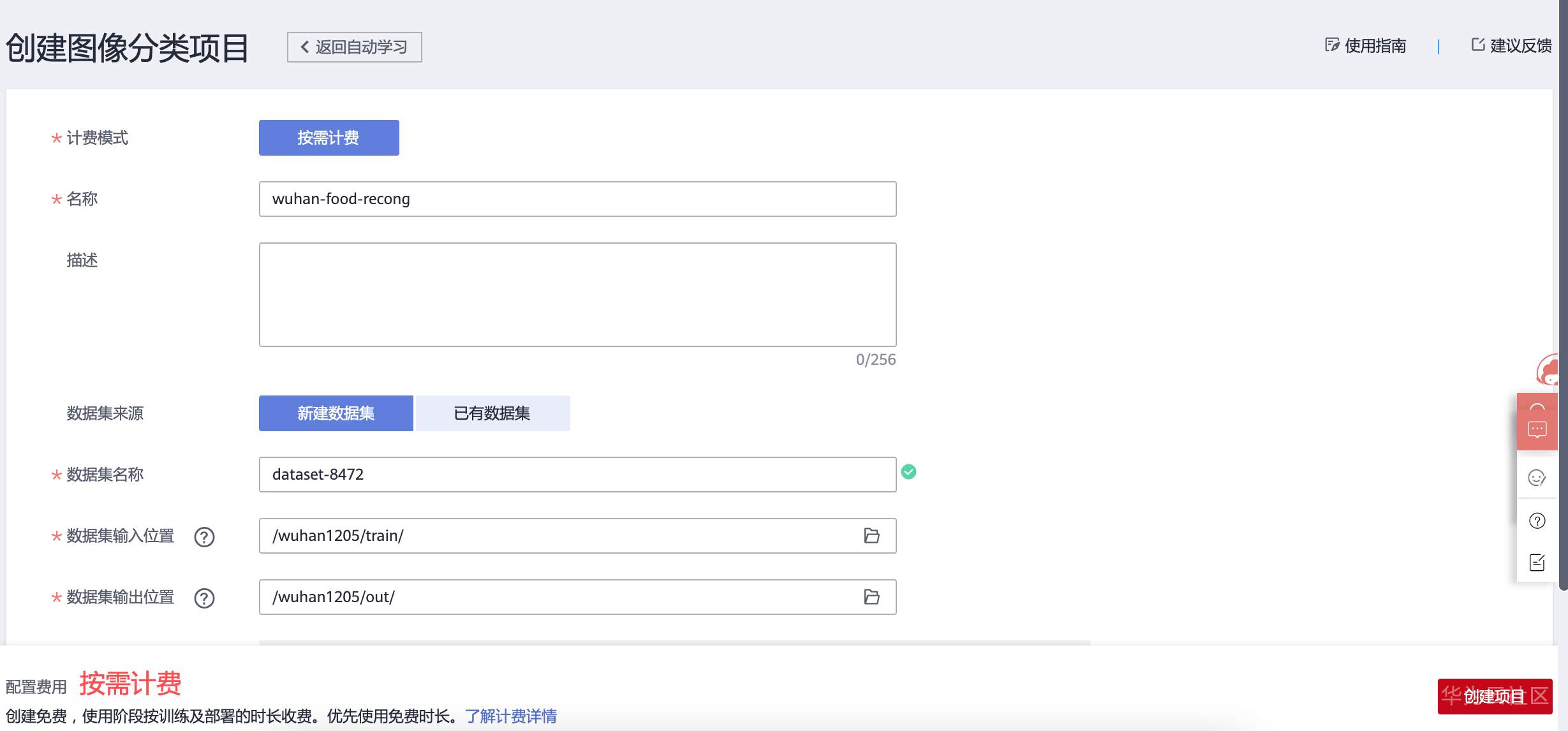
Task: Open the sidebar note-edit feedback icon
Action: (x=1537, y=563)
